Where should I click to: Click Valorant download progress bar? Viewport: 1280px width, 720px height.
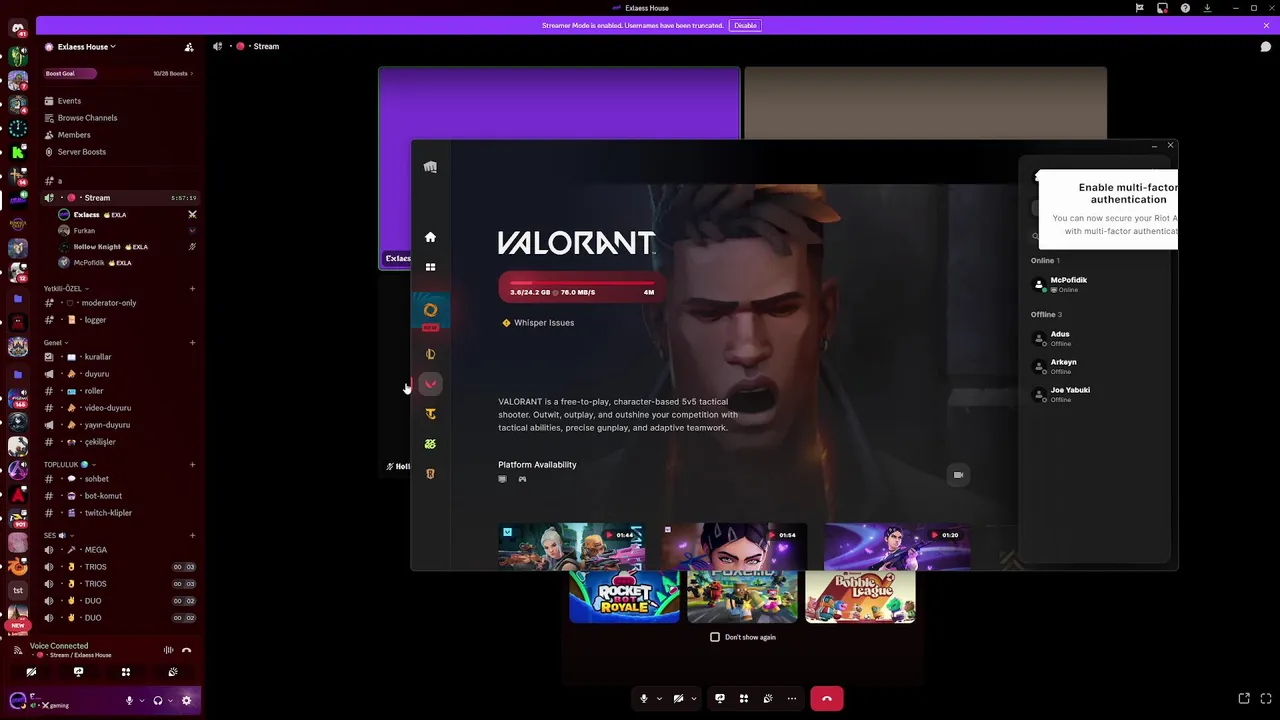tap(581, 288)
